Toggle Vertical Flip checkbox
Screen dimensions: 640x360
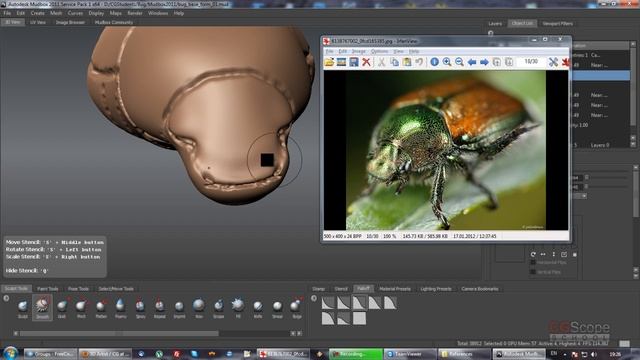tap(533, 272)
